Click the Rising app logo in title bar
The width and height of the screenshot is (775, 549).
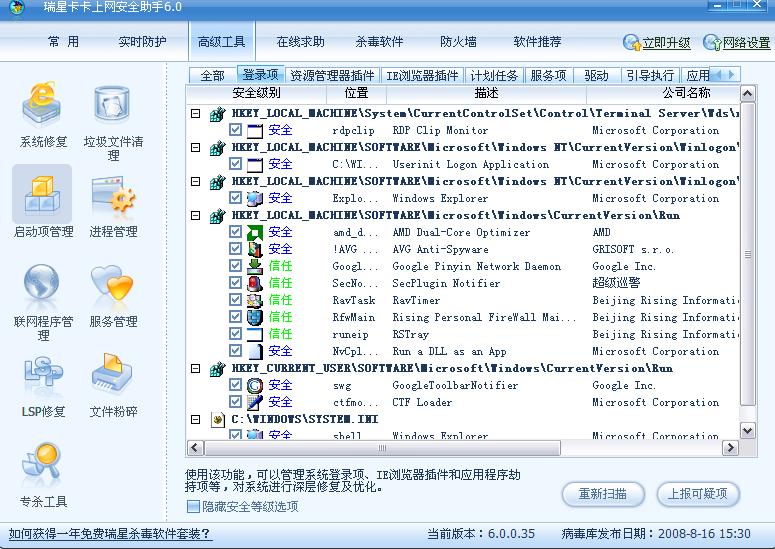[x=16, y=7]
